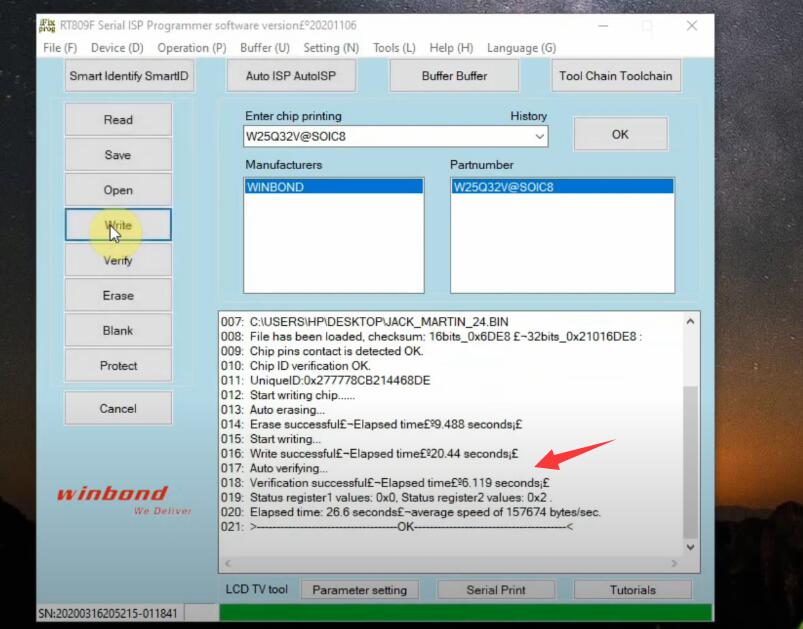
Task: Launch Auto ISP AutoISP
Action: pyautogui.click(x=291, y=76)
